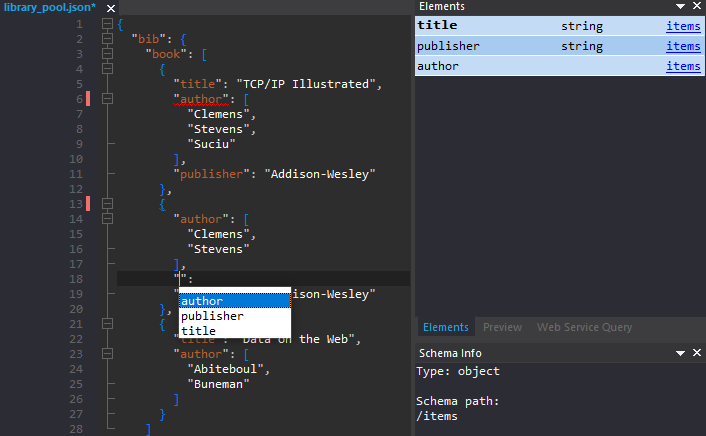Click the "Suciu" entry on line 9

(212, 144)
